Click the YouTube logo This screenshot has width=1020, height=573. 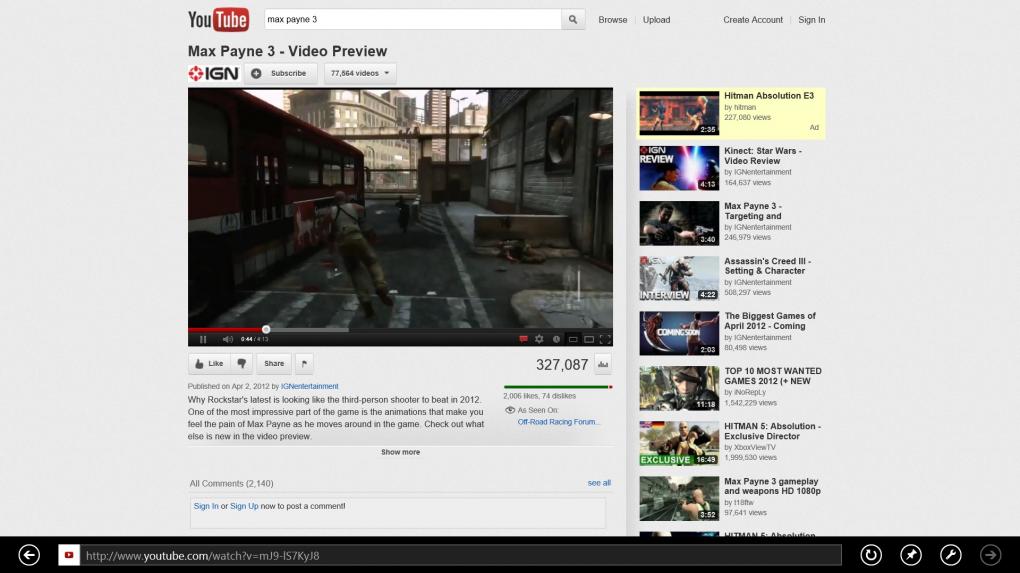[x=219, y=20]
